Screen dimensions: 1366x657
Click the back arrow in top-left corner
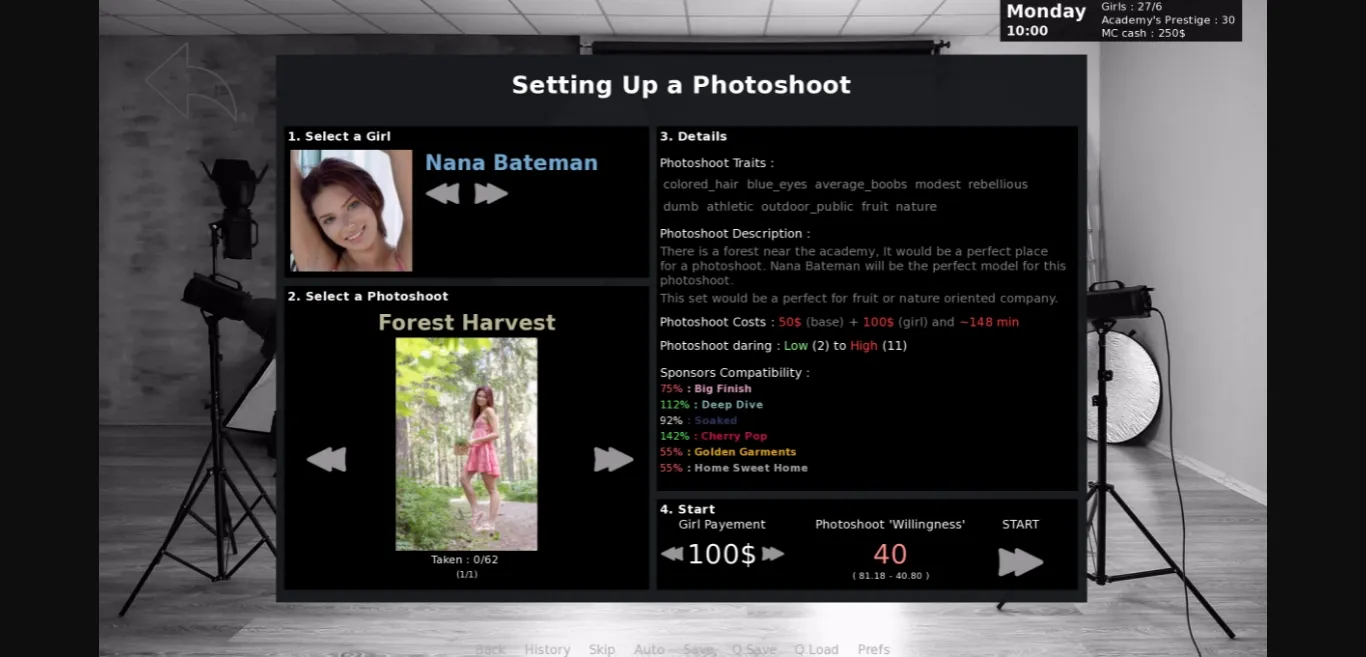point(190,82)
